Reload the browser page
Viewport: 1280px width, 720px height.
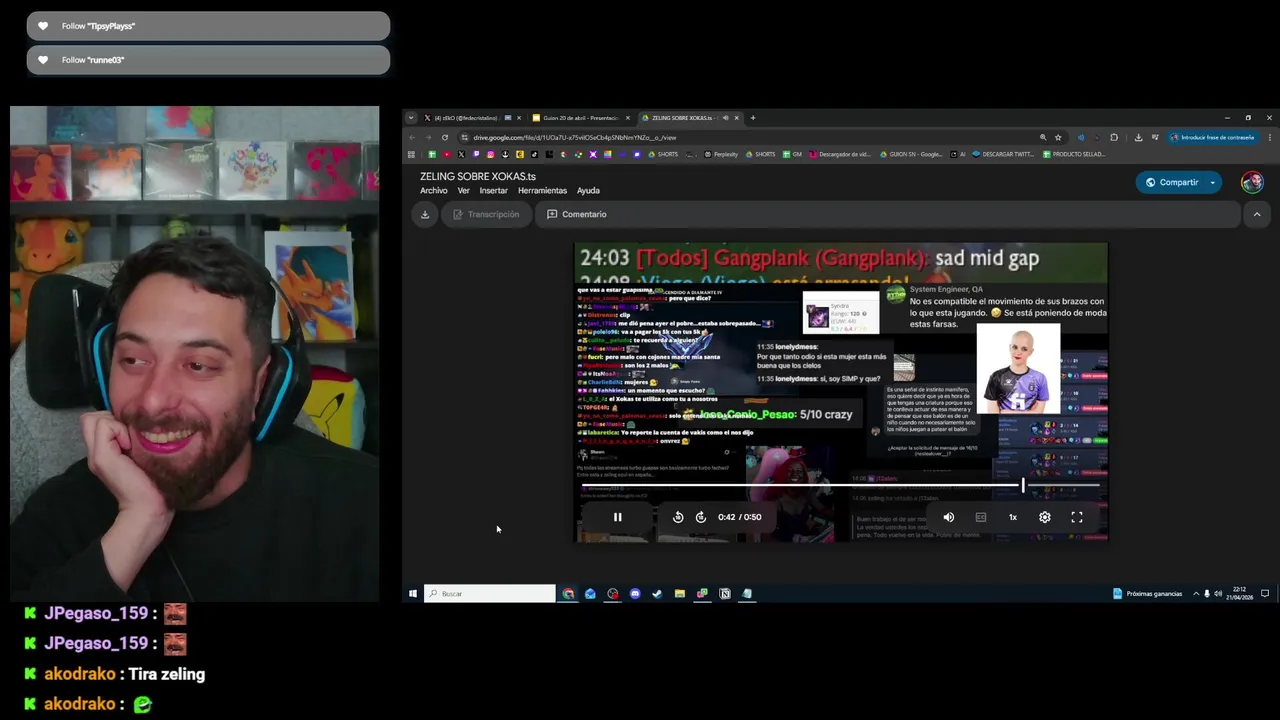[x=445, y=137]
